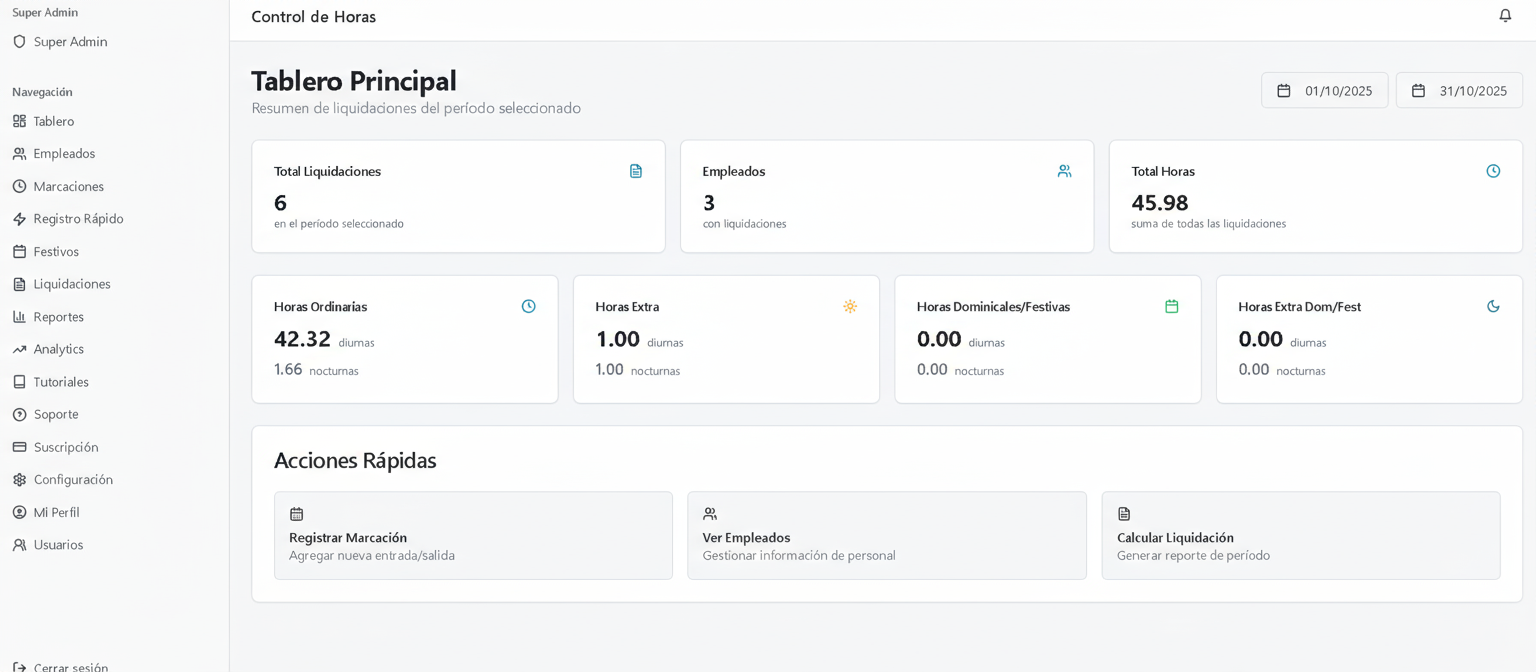
Task: Click the credit card icon beside Suscripción
Action: tap(19, 447)
